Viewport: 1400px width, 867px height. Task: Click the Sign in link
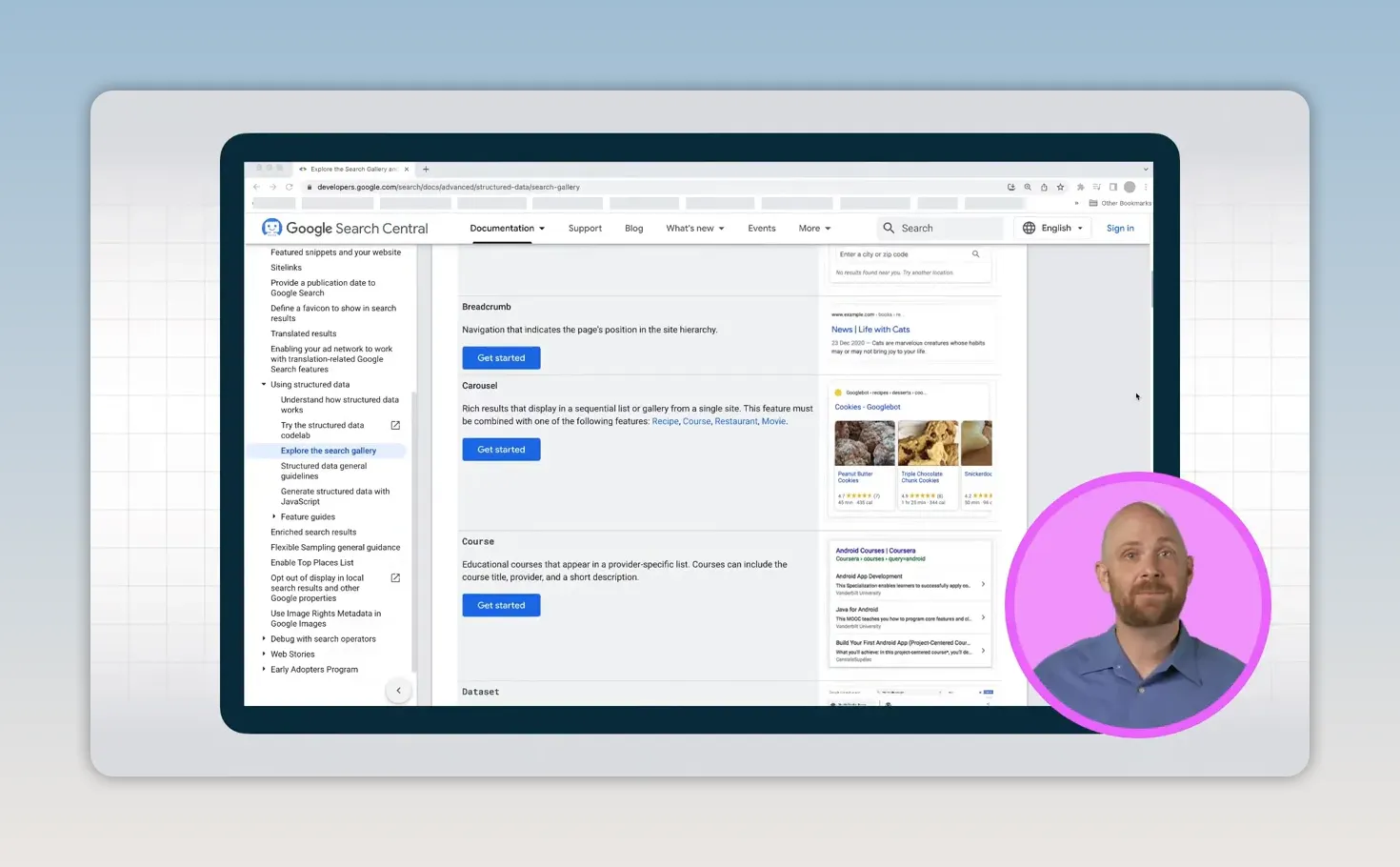tap(1120, 229)
